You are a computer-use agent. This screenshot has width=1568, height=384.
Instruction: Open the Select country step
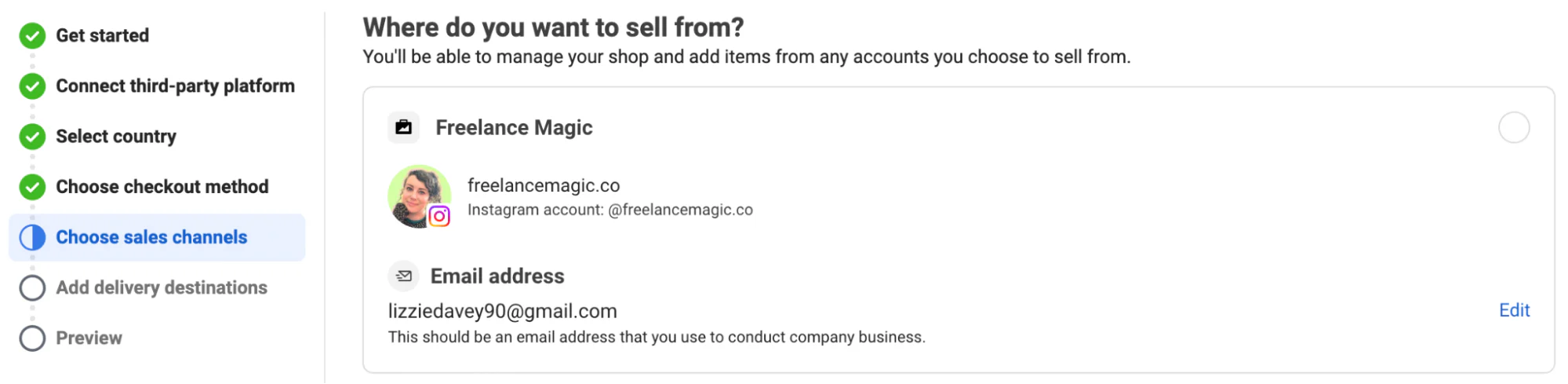pyautogui.click(x=116, y=136)
